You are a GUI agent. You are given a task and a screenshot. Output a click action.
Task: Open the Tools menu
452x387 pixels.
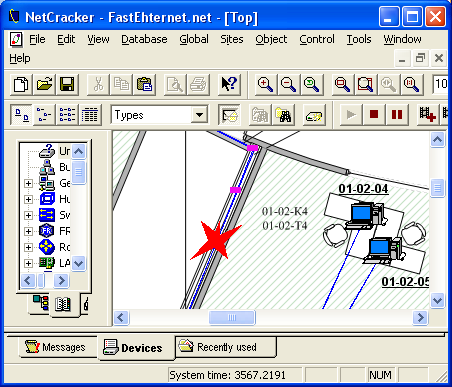click(359, 39)
